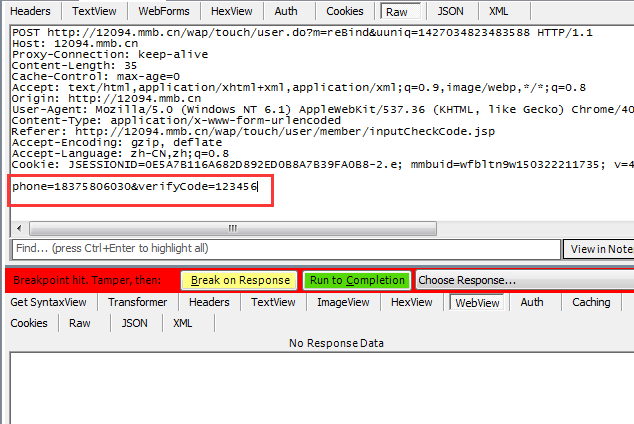This screenshot has width=634, height=424.
Task: Select the response TextView tab beside ImageView
Action: (273, 302)
